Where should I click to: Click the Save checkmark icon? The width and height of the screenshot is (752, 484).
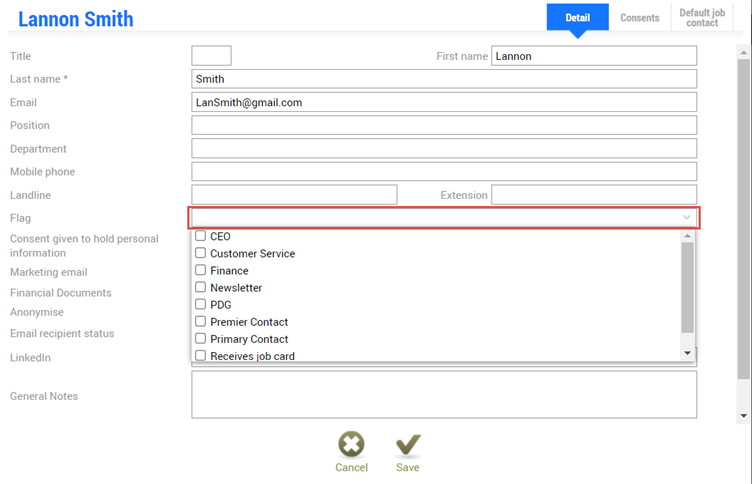pos(407,445)
